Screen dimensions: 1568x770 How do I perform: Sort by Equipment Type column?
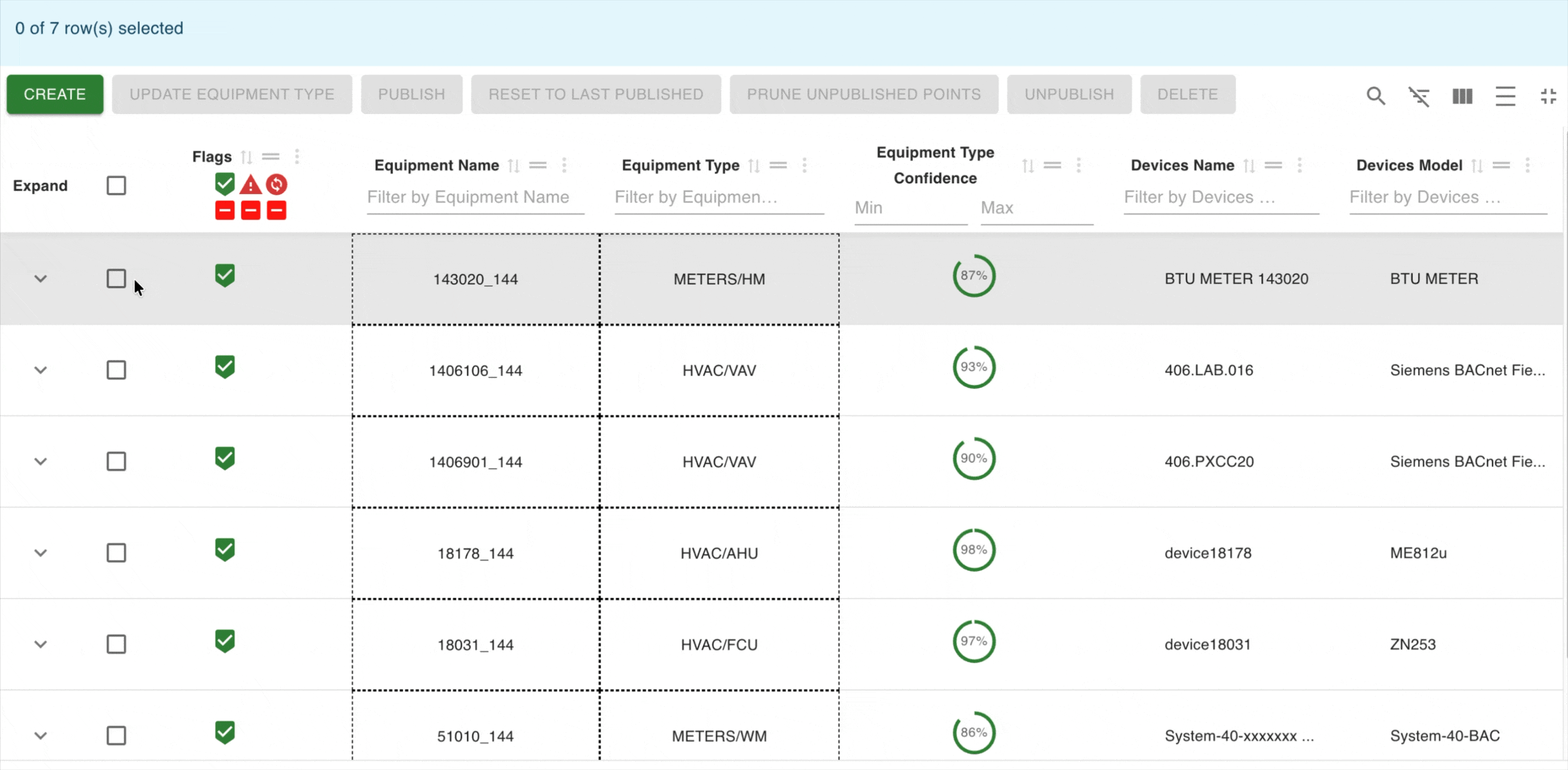pos(754,165)
